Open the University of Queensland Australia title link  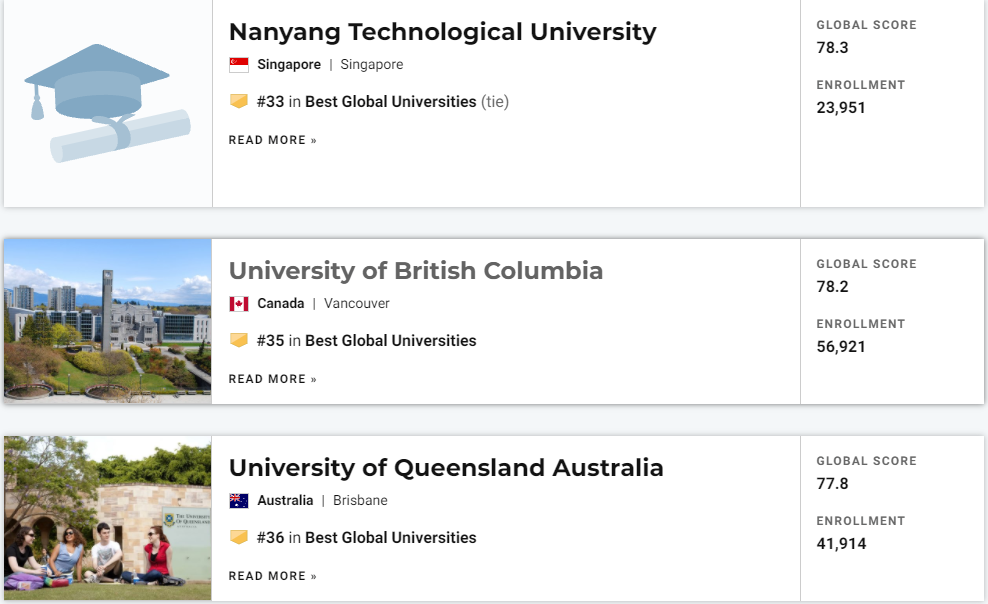(x=446, y=468)
